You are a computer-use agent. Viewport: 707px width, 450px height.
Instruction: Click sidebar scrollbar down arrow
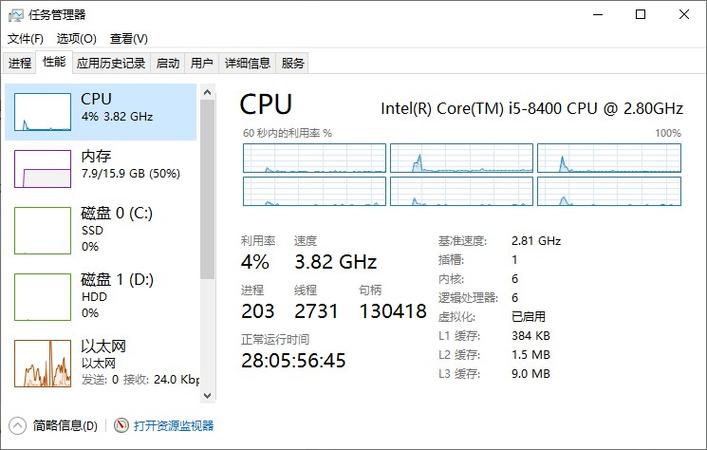point(207,395)
